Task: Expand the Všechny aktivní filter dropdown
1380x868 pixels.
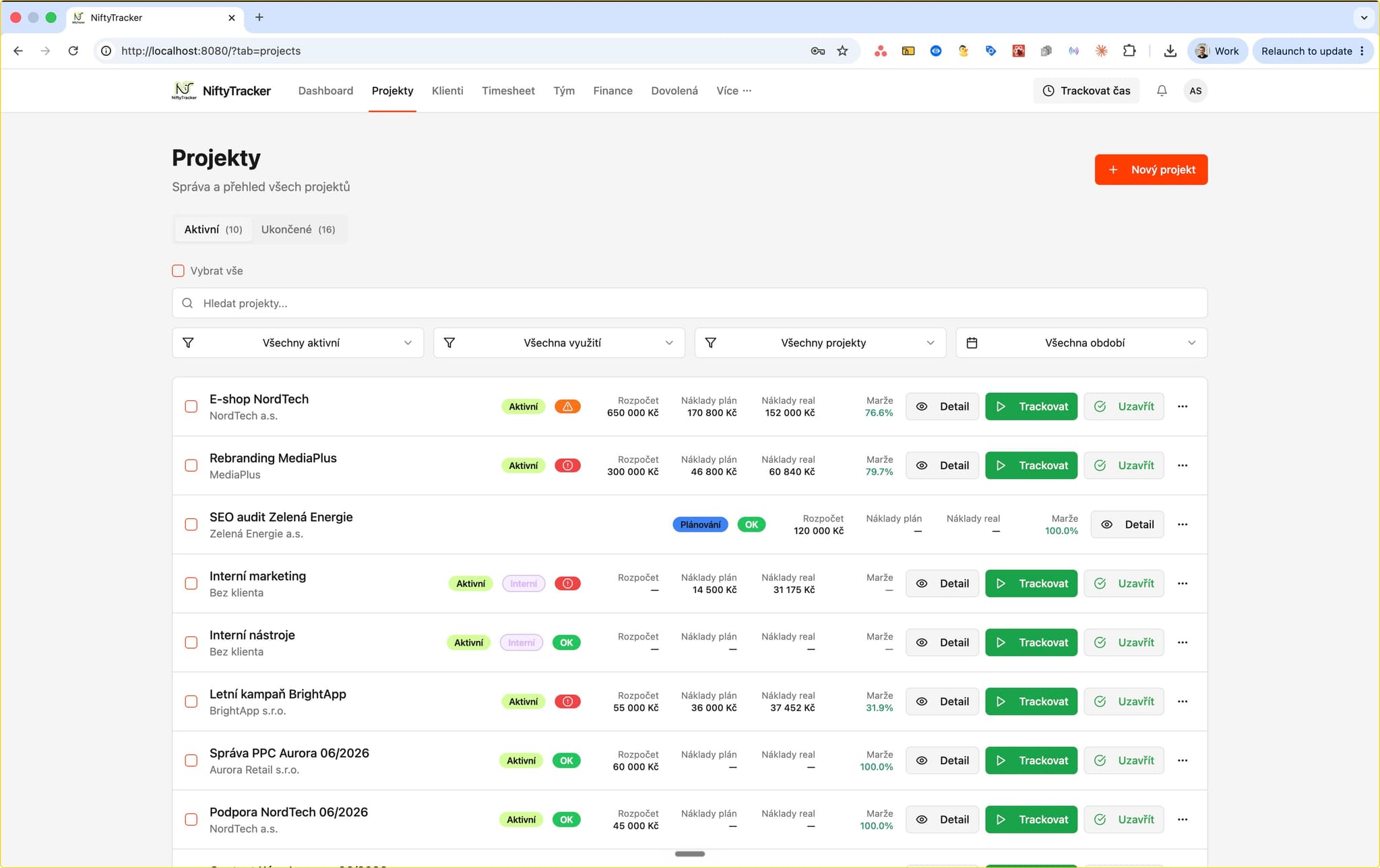Action: point(298,343)
